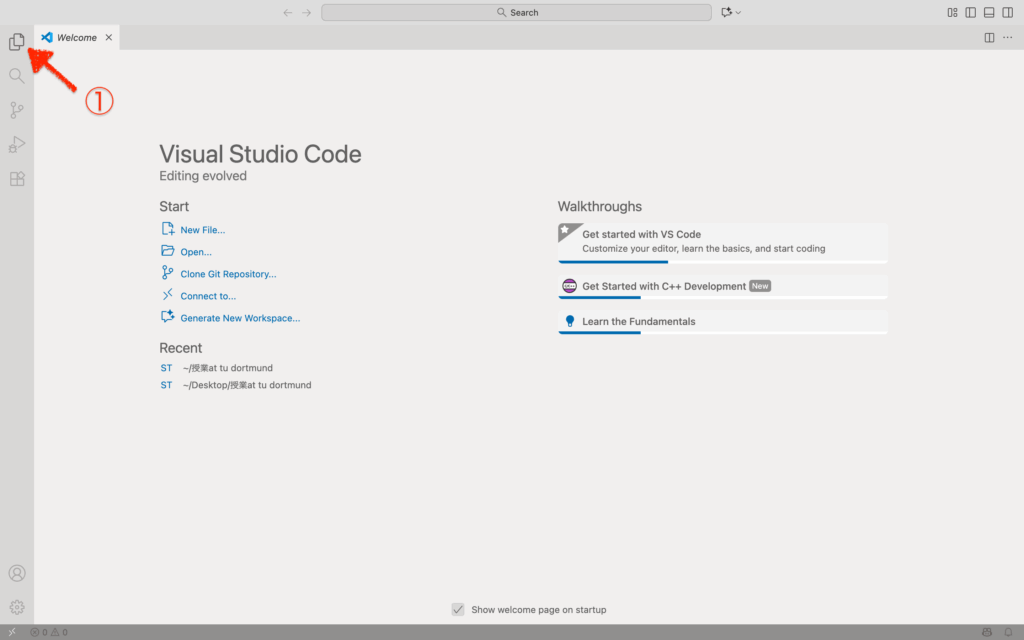Screen dimensions: 1024x640
Task: Uncheck Show welcome page on startup
Action: click(458, 610)
